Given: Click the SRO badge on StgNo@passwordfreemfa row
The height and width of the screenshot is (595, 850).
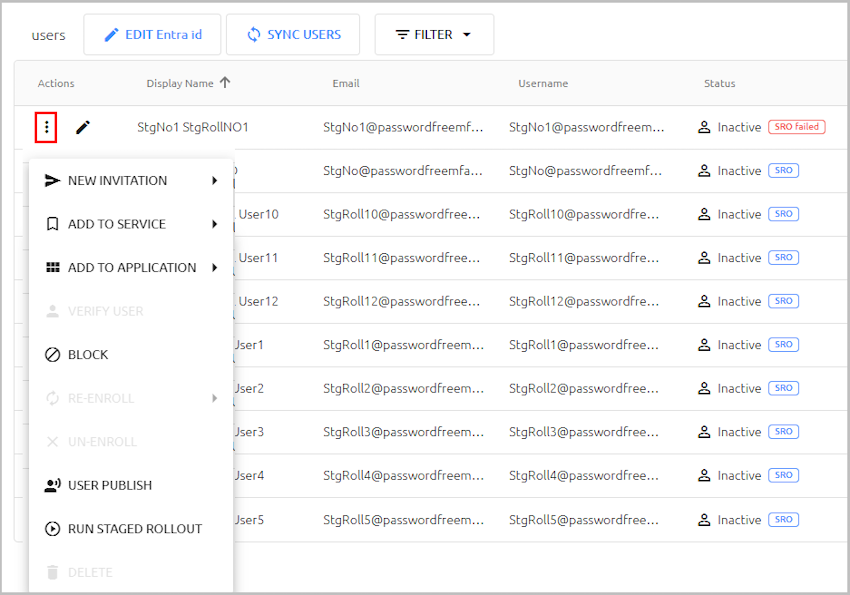Looking at the screenshot, I should [783, 171].
